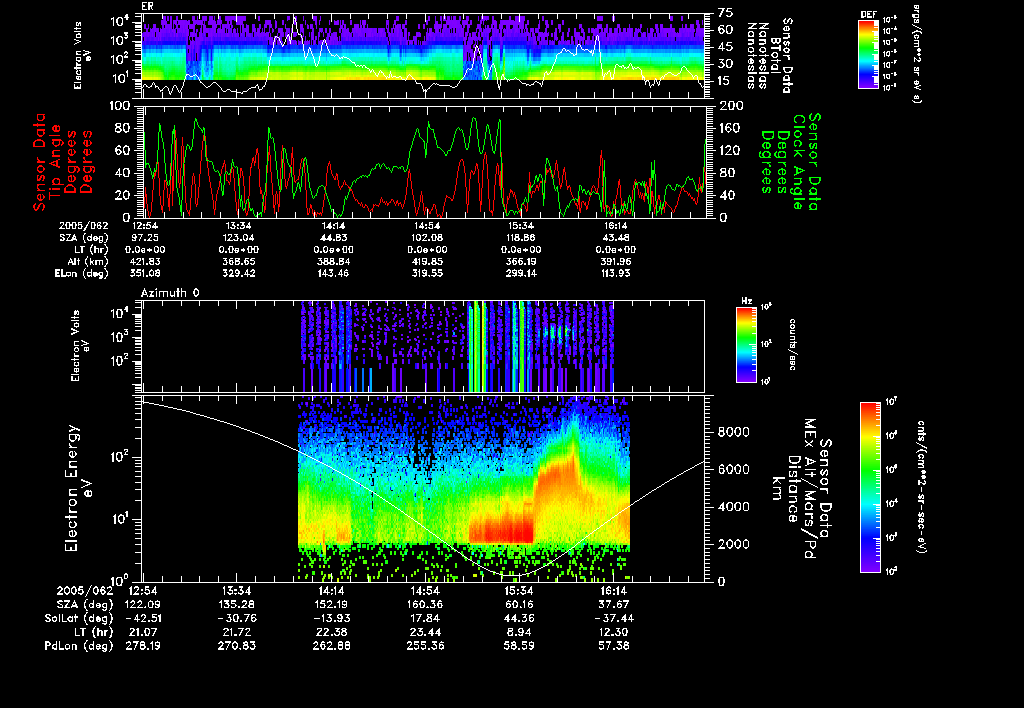Click SZA value 160.36

(425, 604)
